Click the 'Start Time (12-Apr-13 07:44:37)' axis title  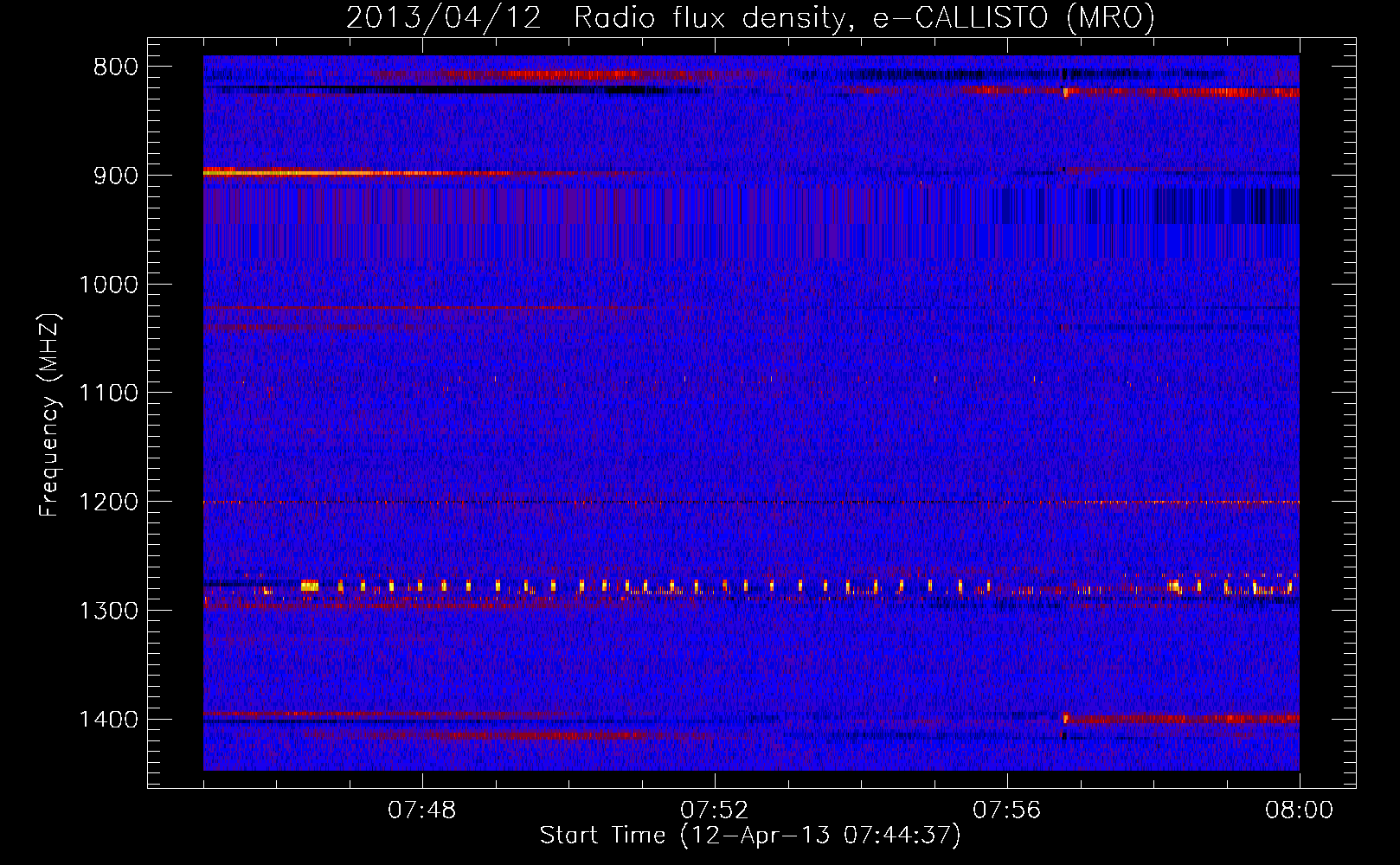coord(750,836)
